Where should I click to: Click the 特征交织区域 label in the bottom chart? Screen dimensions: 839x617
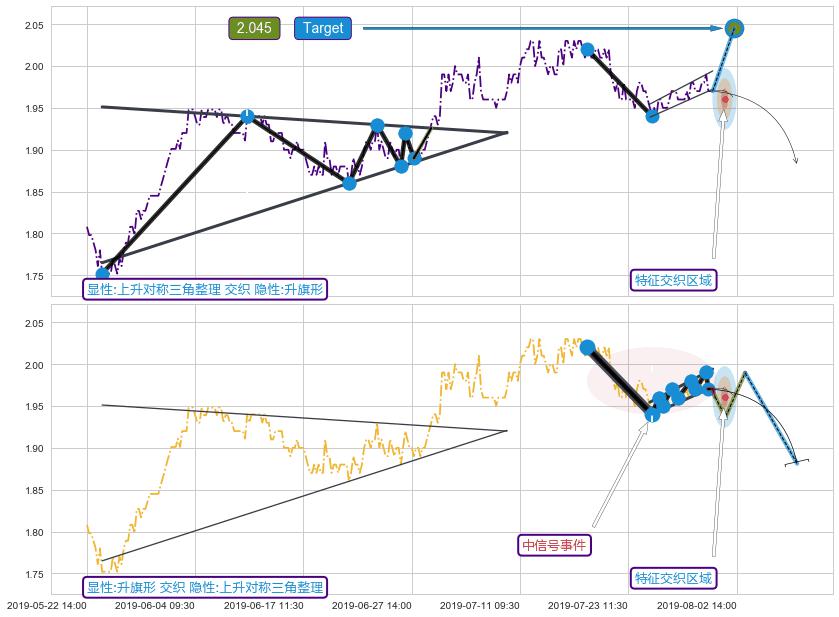[x=675, y=578]
